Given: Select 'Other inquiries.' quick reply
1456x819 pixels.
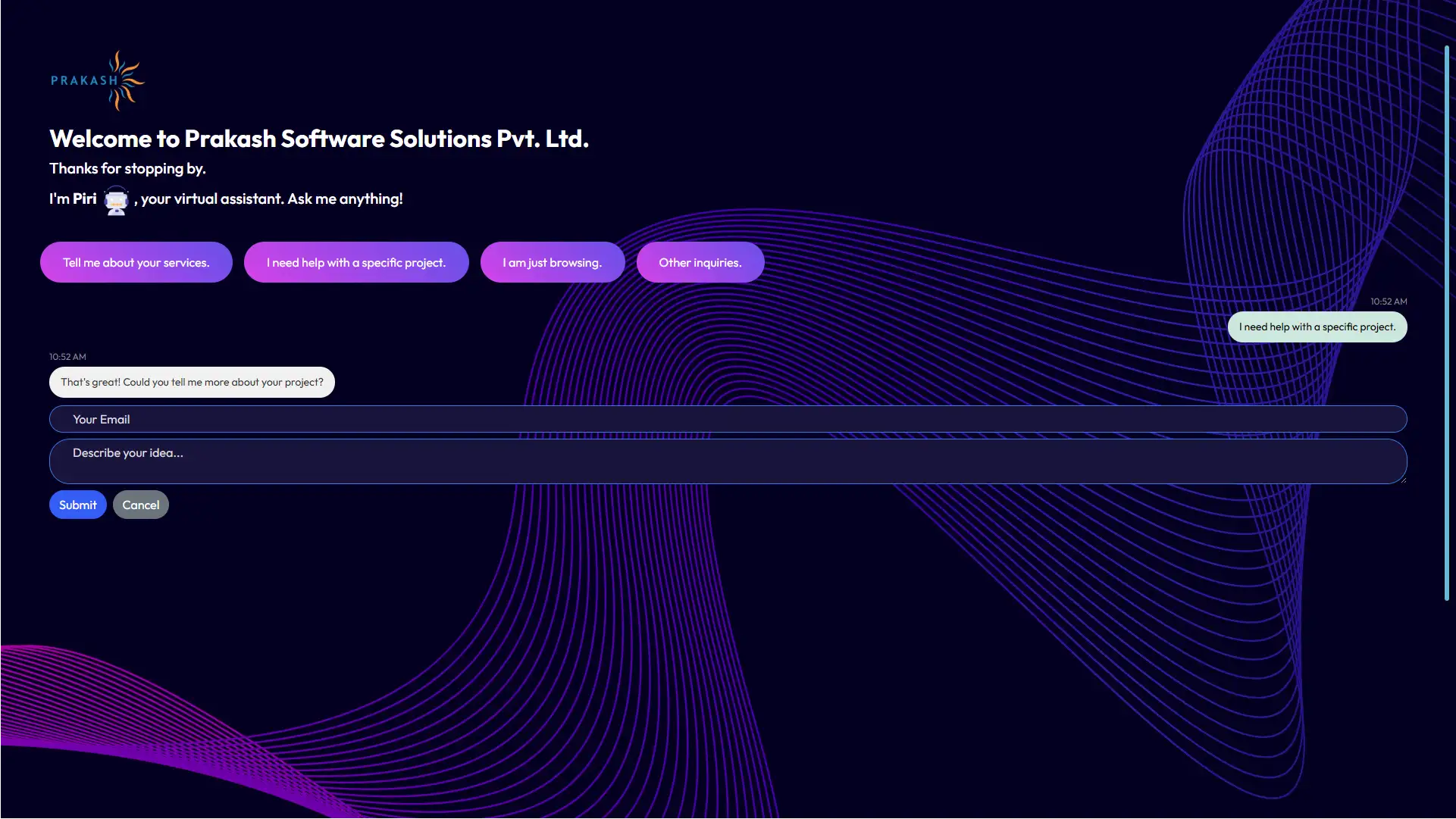Looking at the screenshot, I should tap(700, 262).
